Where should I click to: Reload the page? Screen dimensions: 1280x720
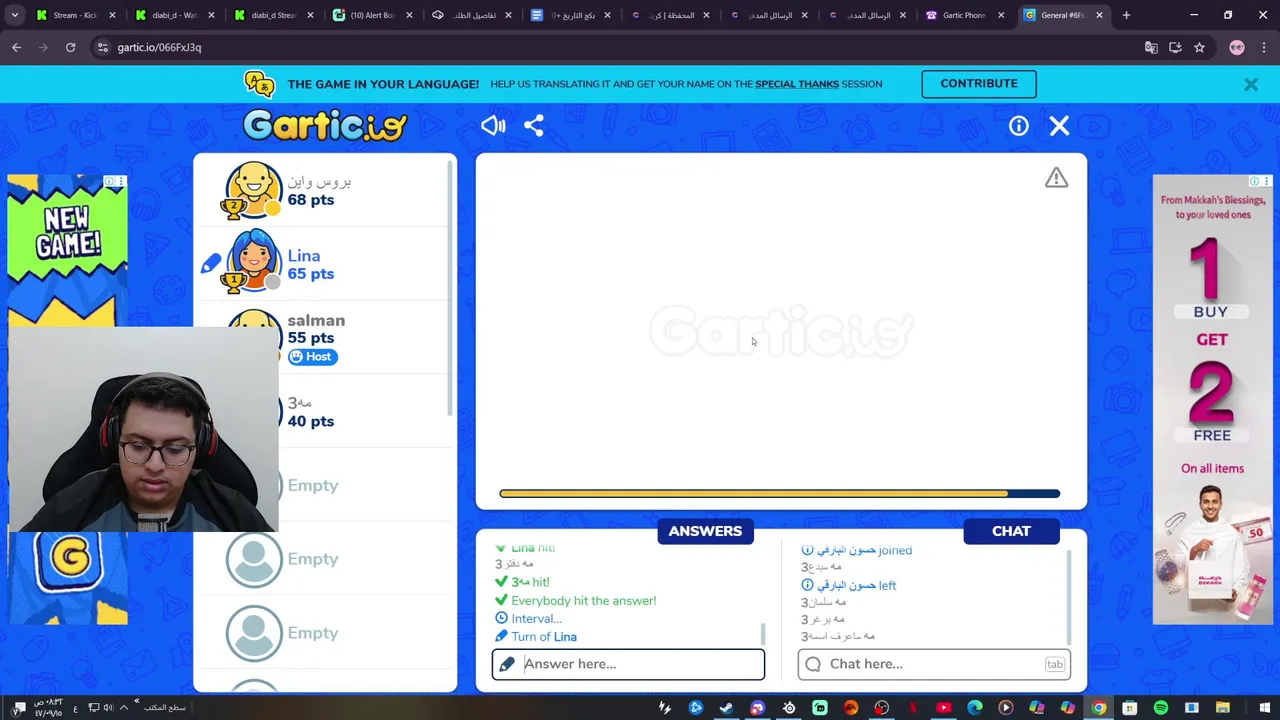point(70,47)
